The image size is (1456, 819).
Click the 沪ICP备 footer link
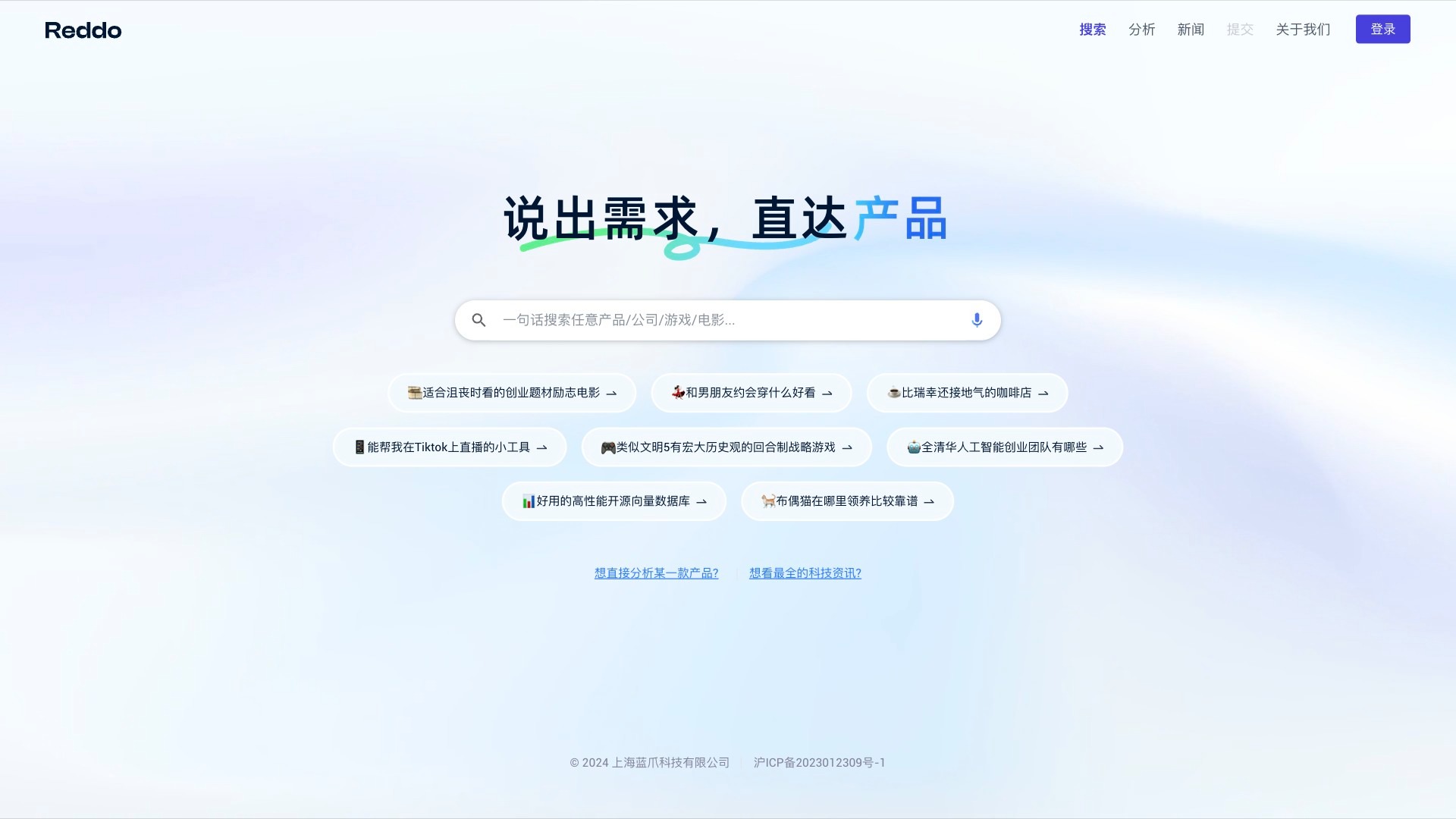tap(819, 763)
